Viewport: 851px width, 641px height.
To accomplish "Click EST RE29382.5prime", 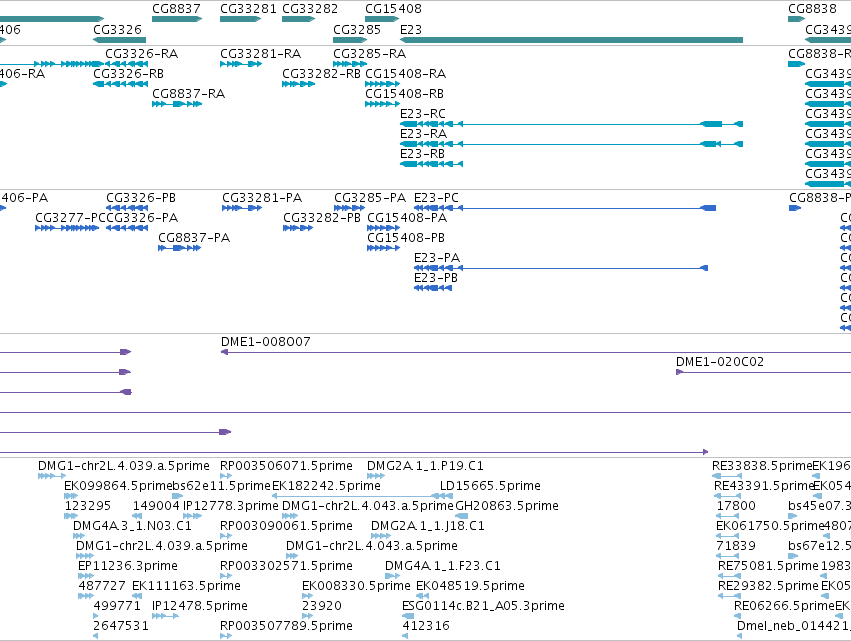I will (x=768, y=587).
